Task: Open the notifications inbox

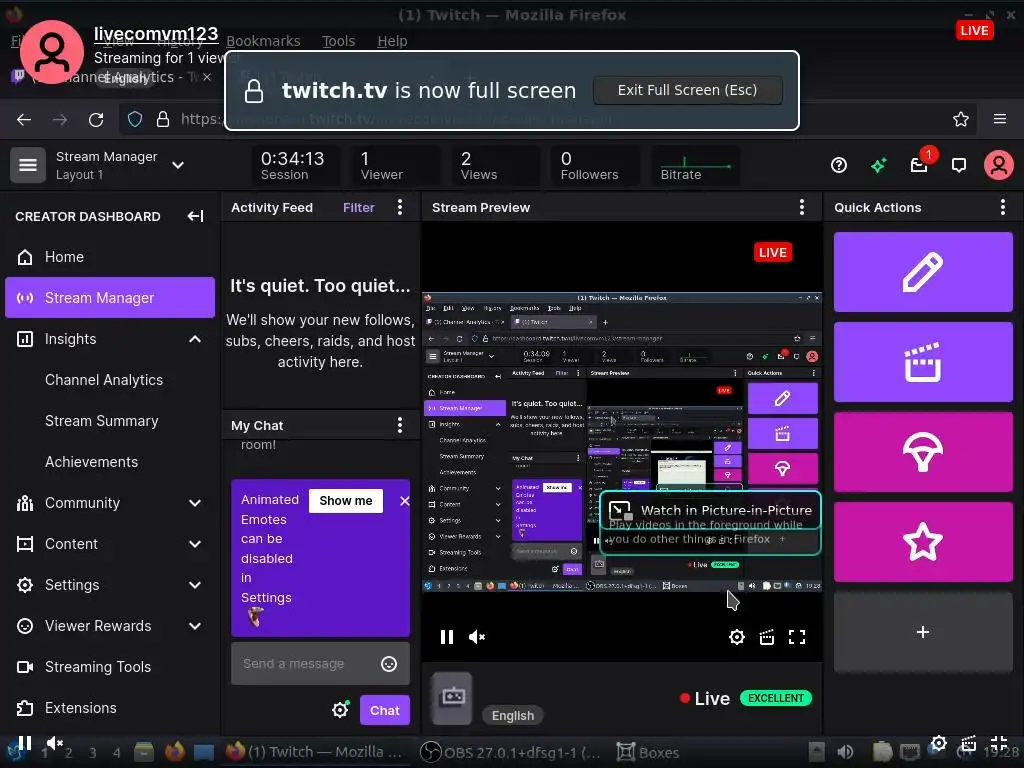Action: click(920, 165)
